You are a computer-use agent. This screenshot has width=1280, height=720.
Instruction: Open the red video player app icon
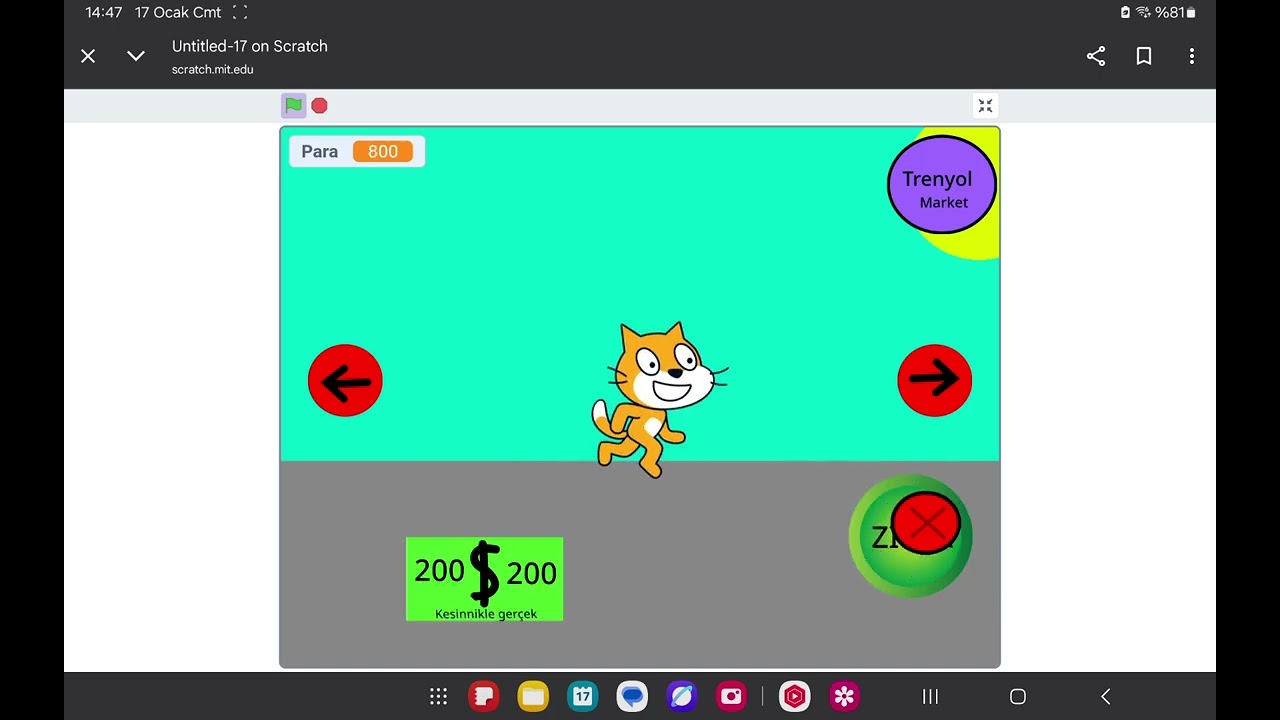coord(795,696)
